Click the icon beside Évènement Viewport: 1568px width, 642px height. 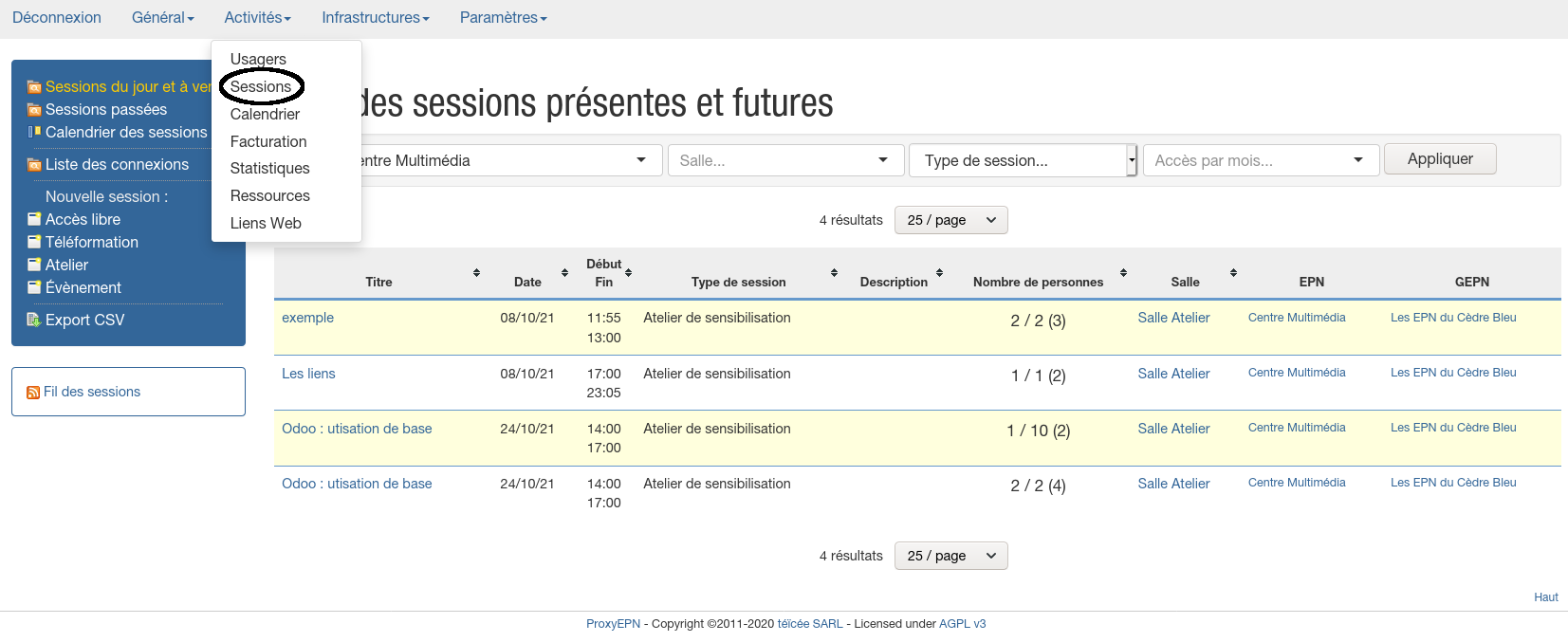(x=34, y=288)
